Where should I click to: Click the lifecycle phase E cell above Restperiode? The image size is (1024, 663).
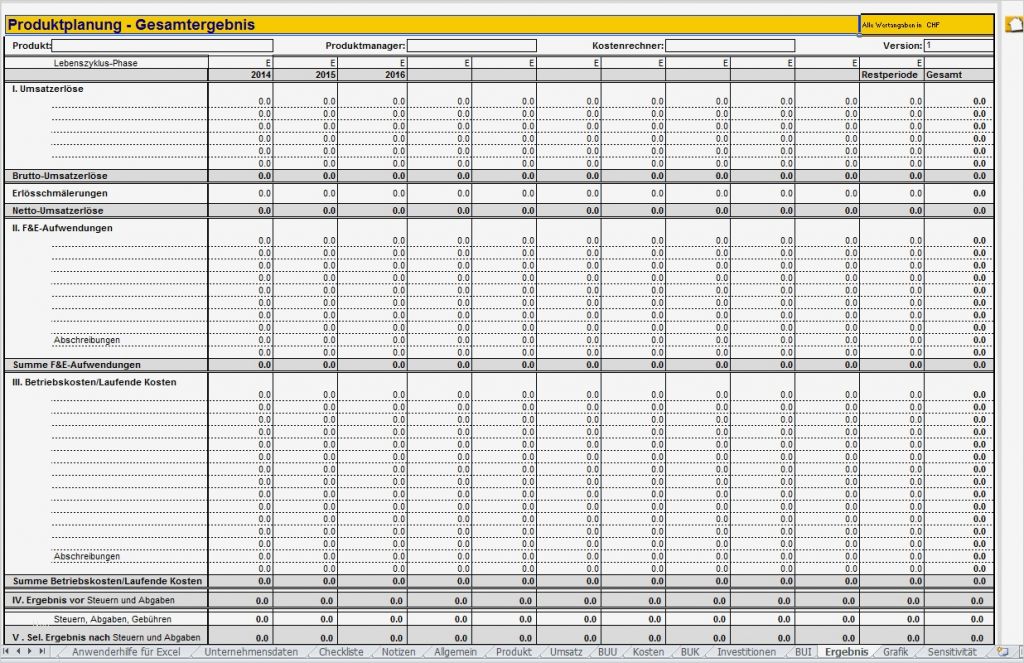click(x=891, y=63)
